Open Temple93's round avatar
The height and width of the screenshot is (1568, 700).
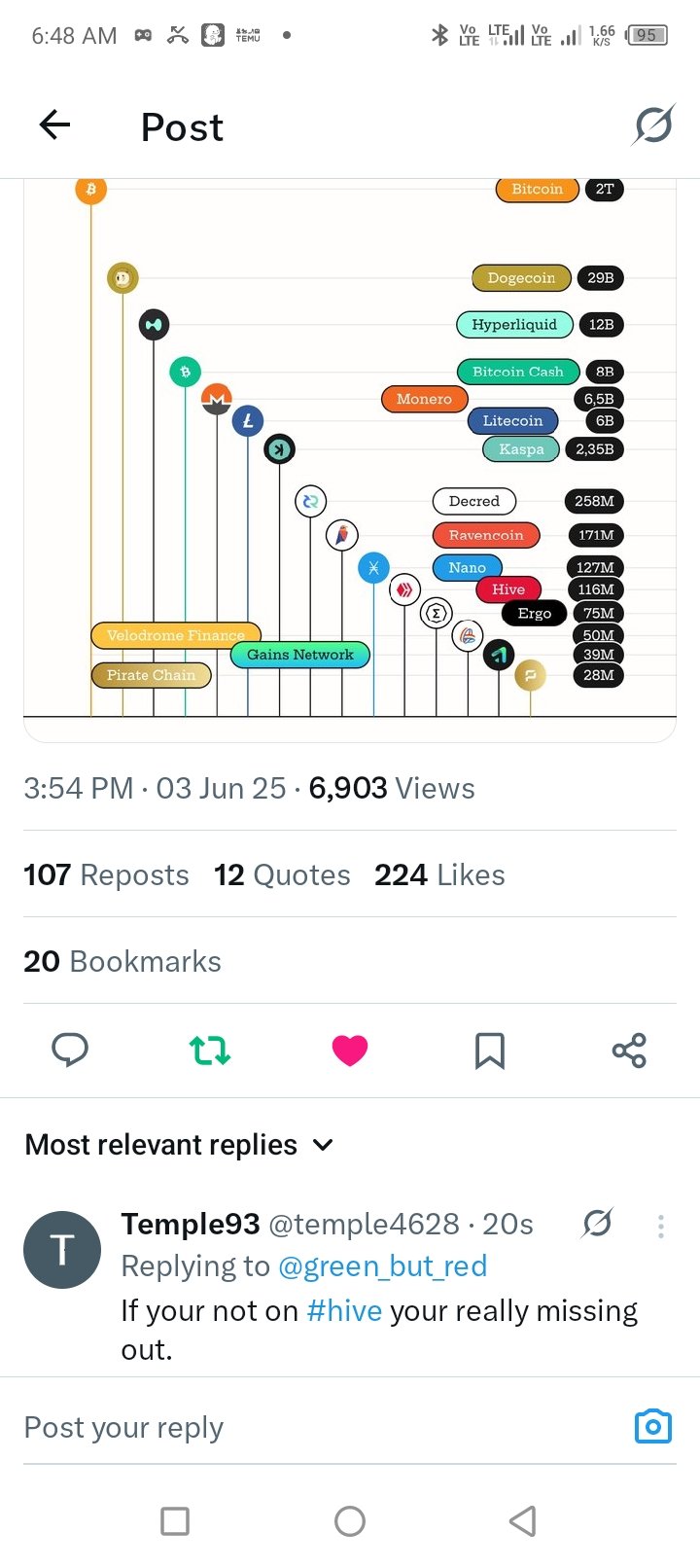62,1250
